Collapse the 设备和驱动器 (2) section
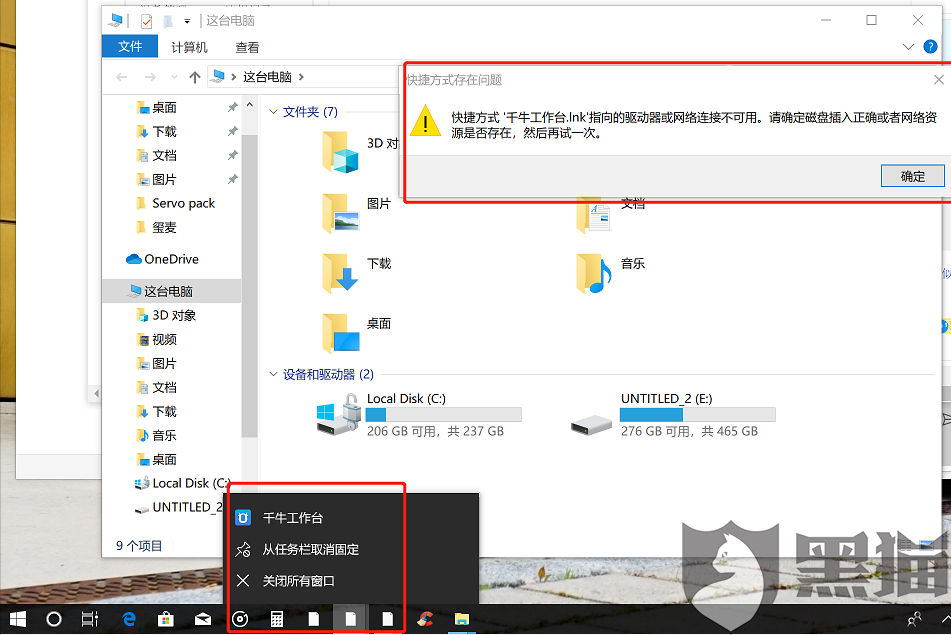The height and width of the screenshot is (635, 951). click(273, 375)
